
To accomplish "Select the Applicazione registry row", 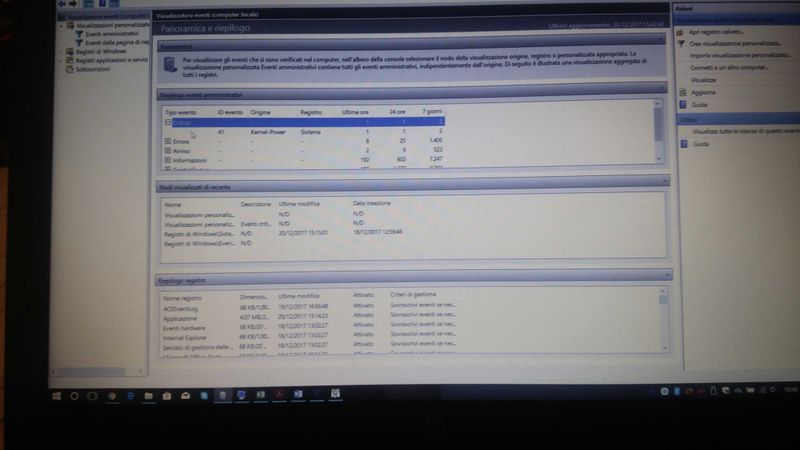I will [x=309, y=317].
